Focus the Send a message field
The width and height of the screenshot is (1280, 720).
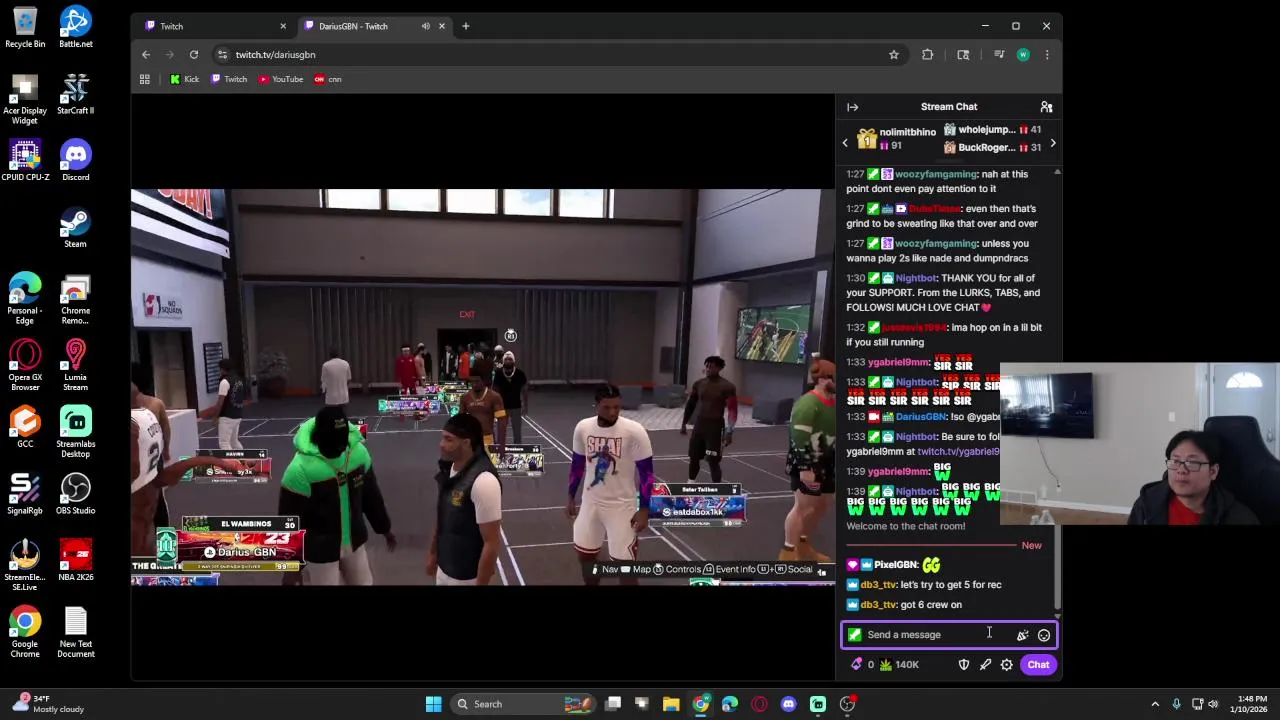coord(949,634)
